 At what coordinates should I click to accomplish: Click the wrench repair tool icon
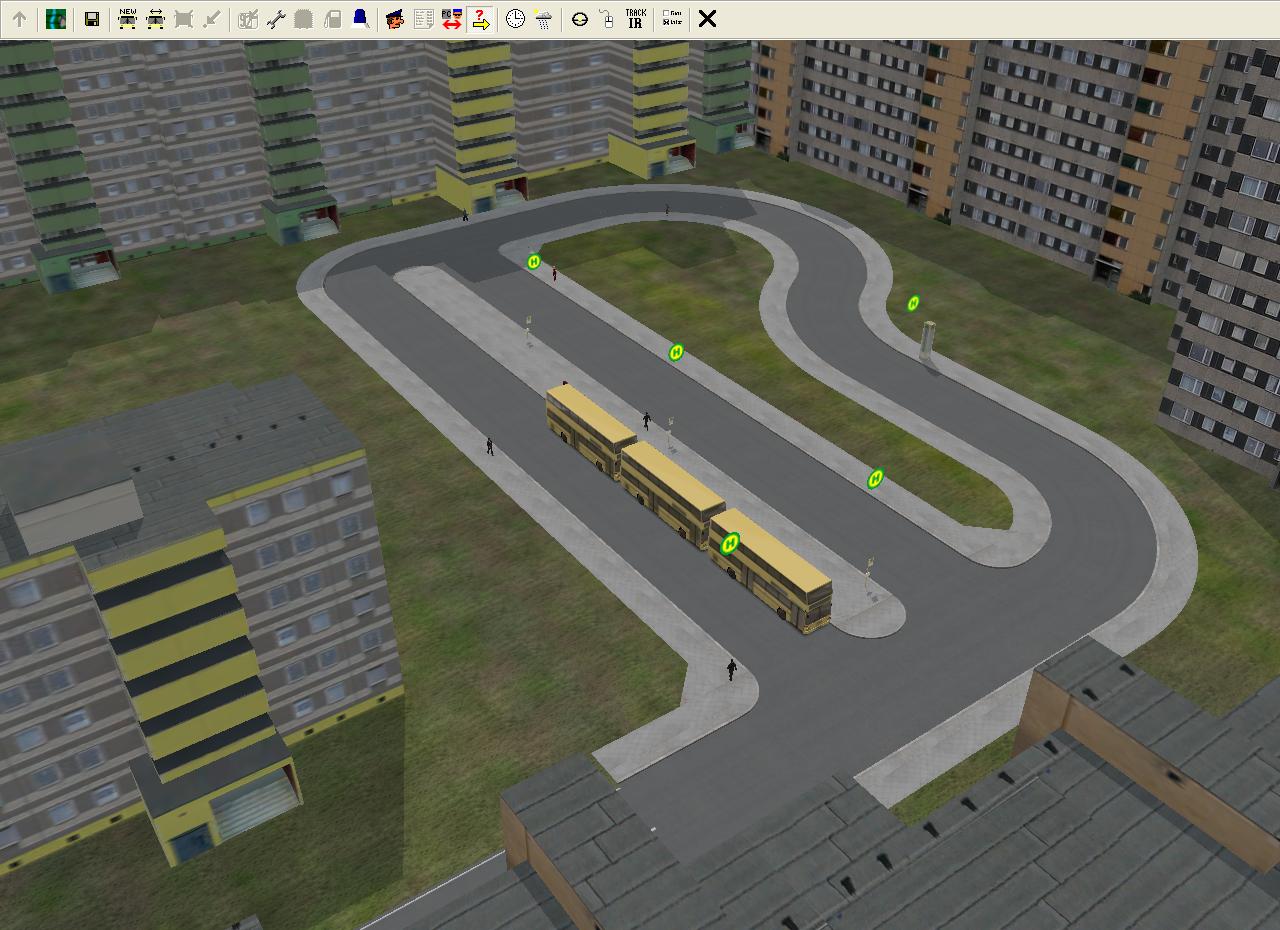276,19
